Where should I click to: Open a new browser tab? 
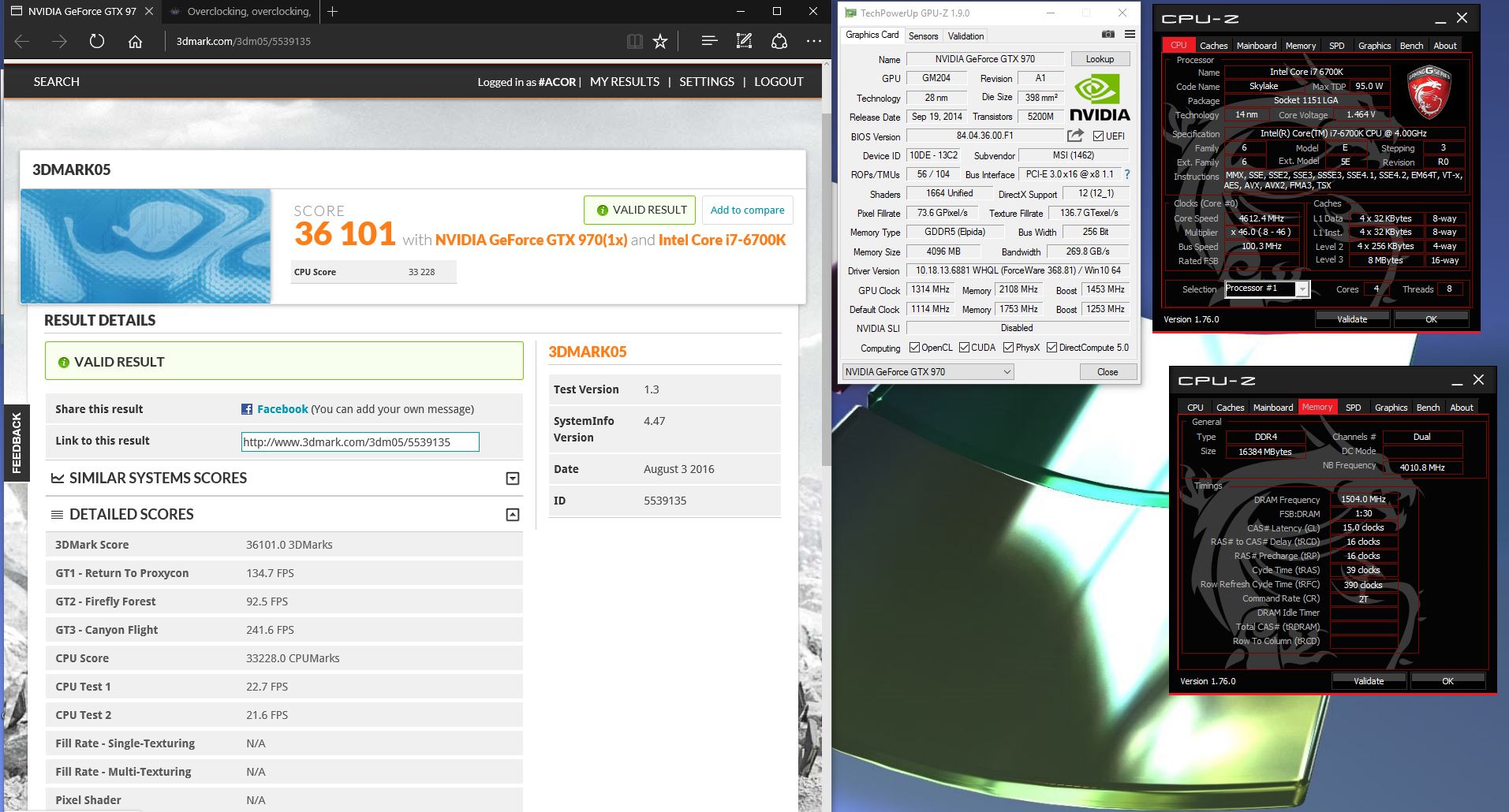pos(333,11)
